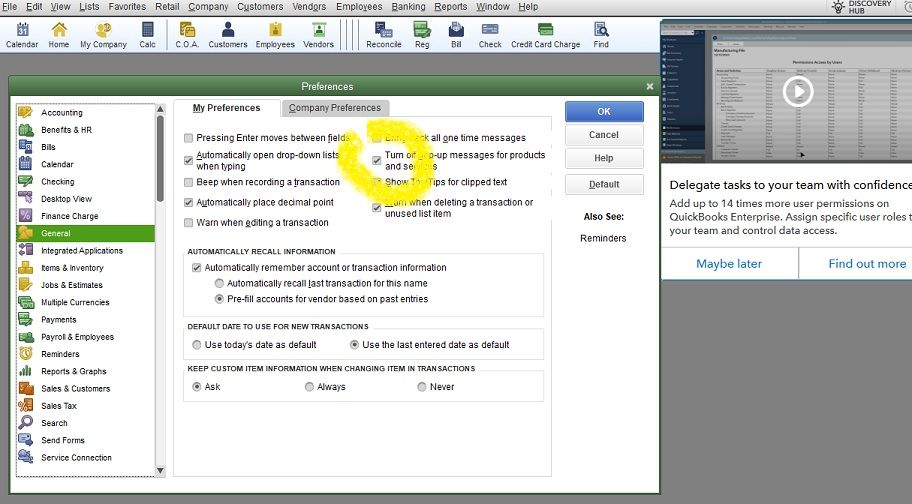Open the Reminders link under Also See
Screen dimensions: 912x504
tap(603, 238)
